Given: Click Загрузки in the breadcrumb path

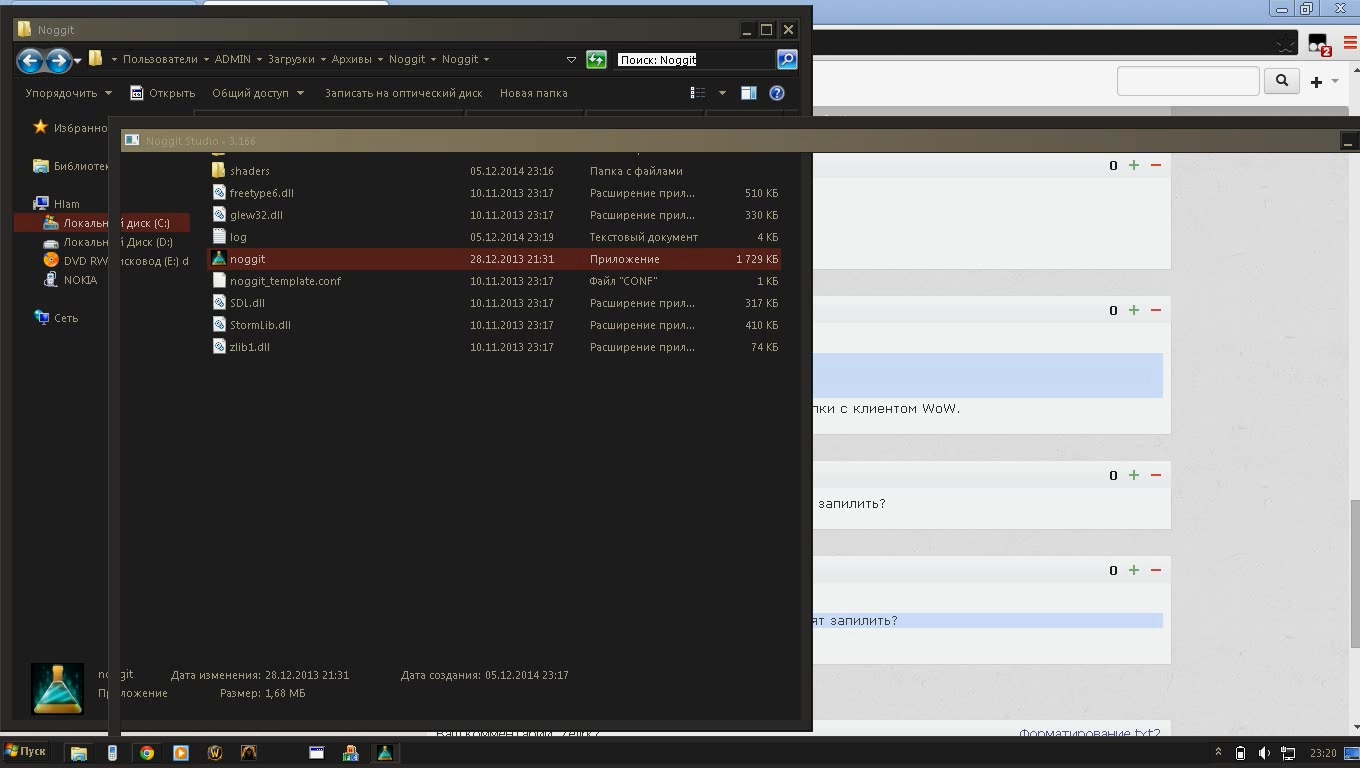Looking at the screenshot, I should point(291,59).
